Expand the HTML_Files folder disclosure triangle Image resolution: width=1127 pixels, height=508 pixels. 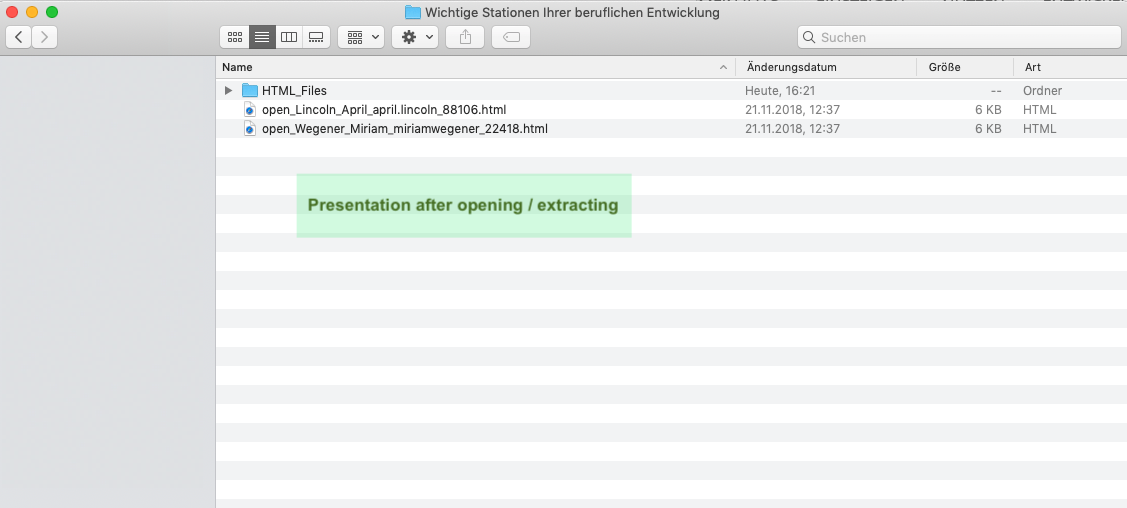(x=229, y=91)
